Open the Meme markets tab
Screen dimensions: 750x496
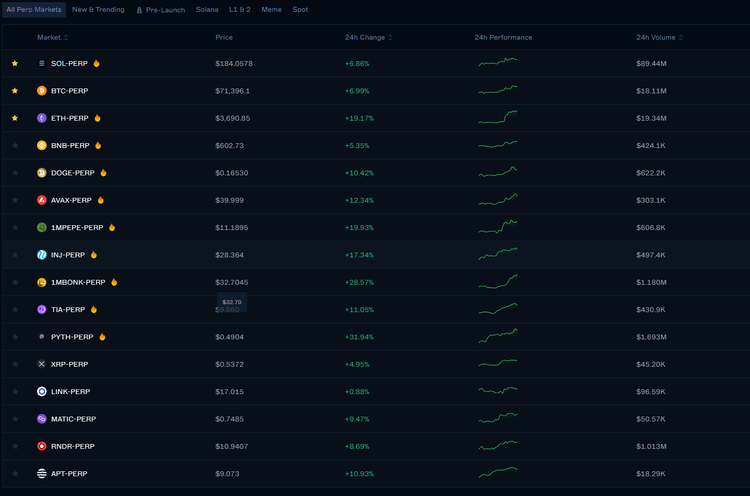tap(271, 10)
